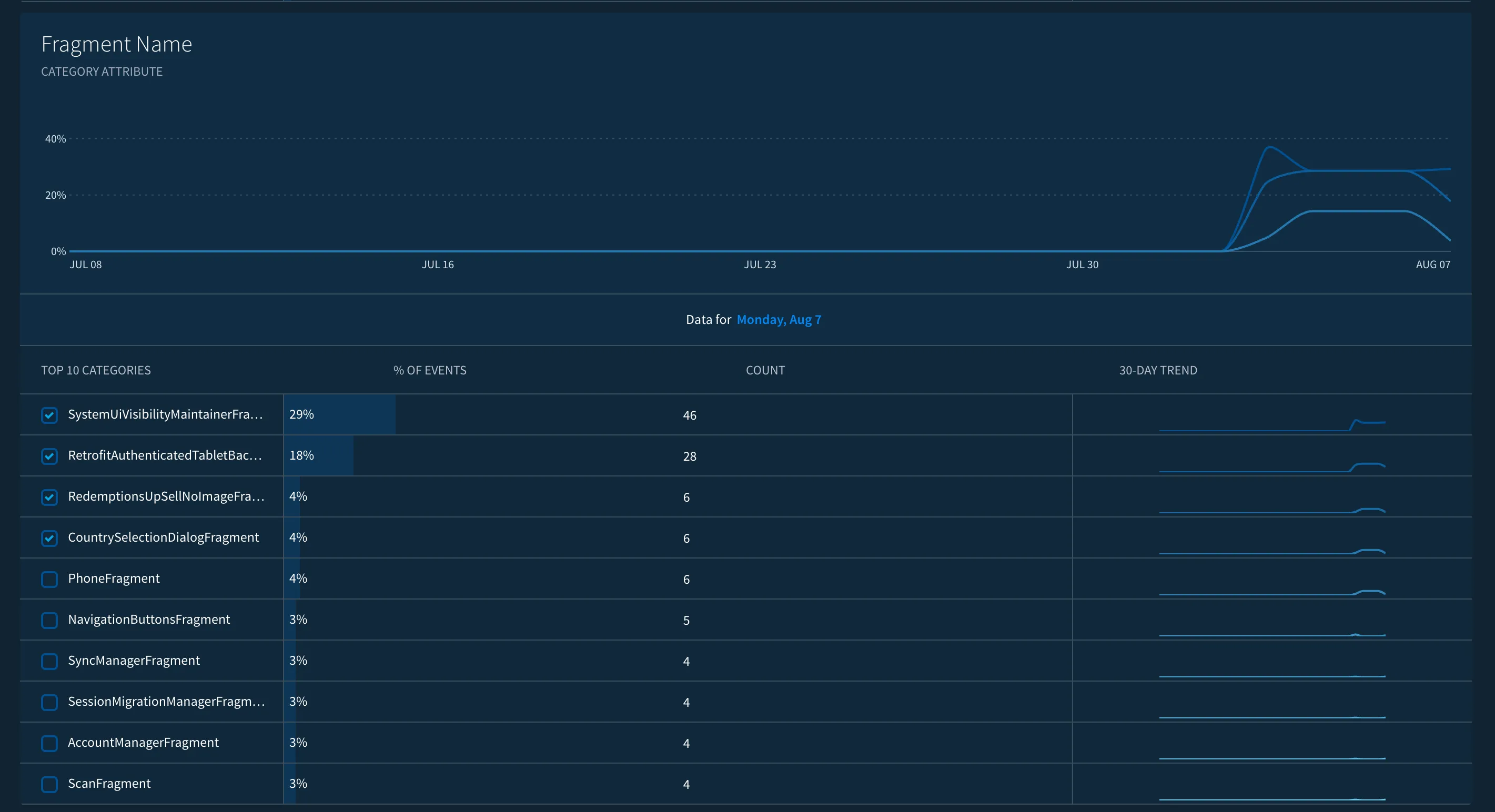Click the % OF EVENTS column header
This screenshot has width=1495, height=812.
coord(429,370)
